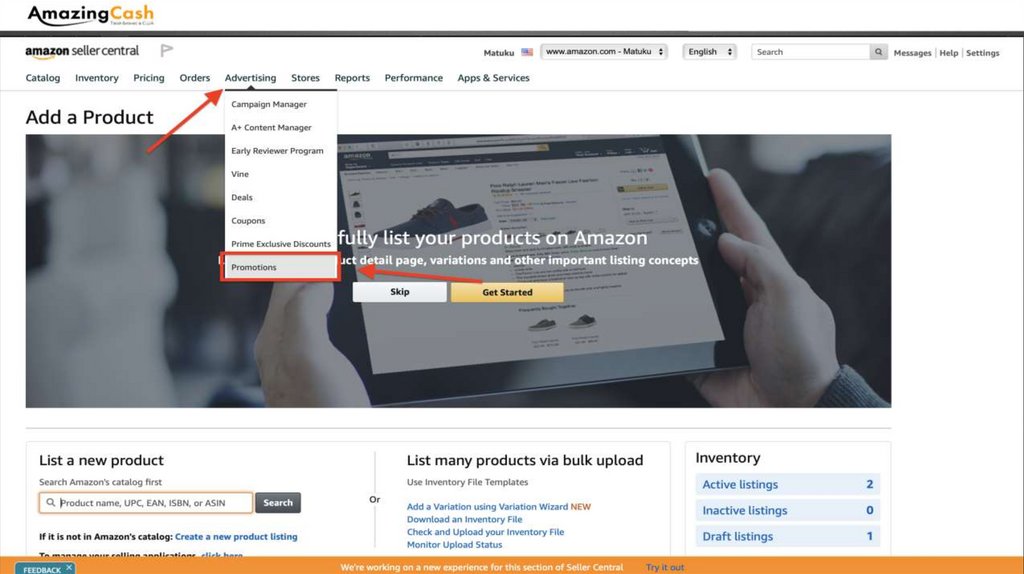The width and height of the screenshot is (1024, 574).
Task: Open the English language dropdown
Action: tap(710, 52)
